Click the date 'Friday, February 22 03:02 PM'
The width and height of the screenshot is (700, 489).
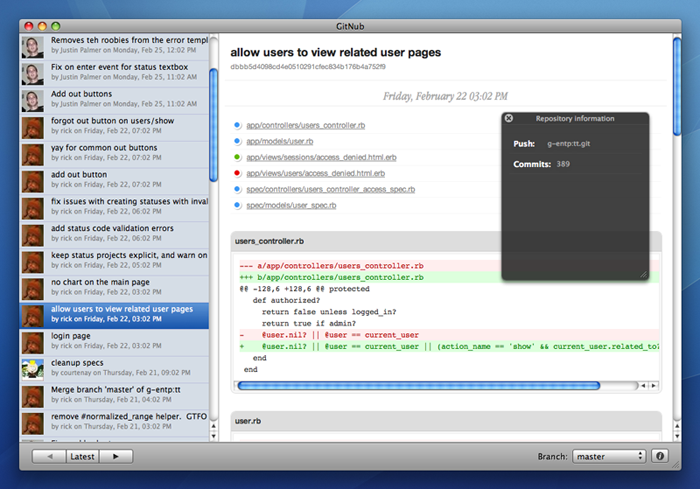tap(445, 96)
